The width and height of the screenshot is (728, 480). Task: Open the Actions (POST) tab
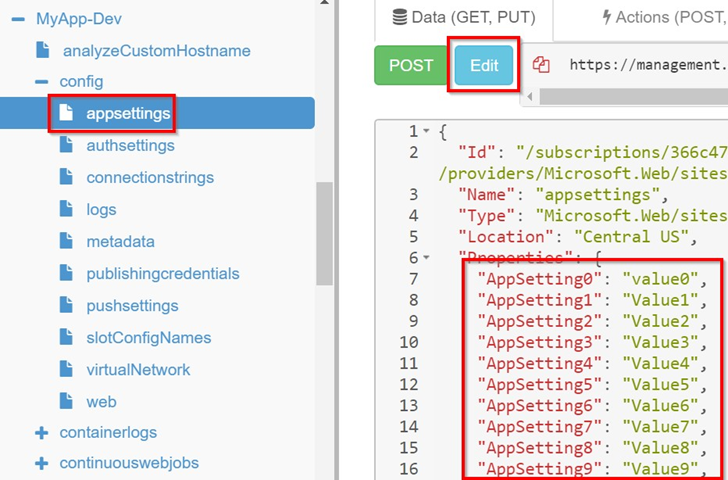tap(662, 17)
